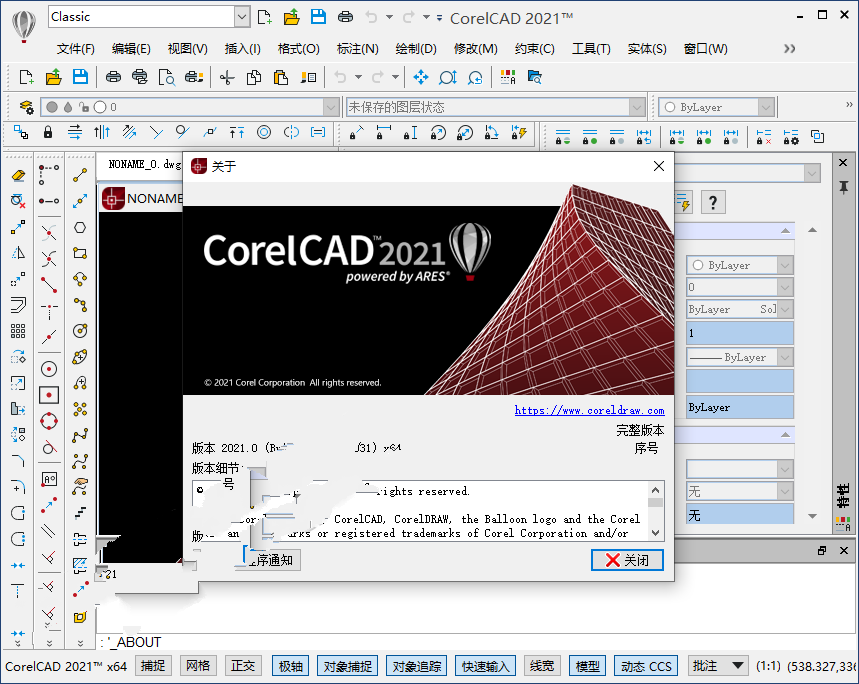Click the Cut scissors icon
Image resolution: width=859 pixels, height=684 pixels.
(227, 77)
